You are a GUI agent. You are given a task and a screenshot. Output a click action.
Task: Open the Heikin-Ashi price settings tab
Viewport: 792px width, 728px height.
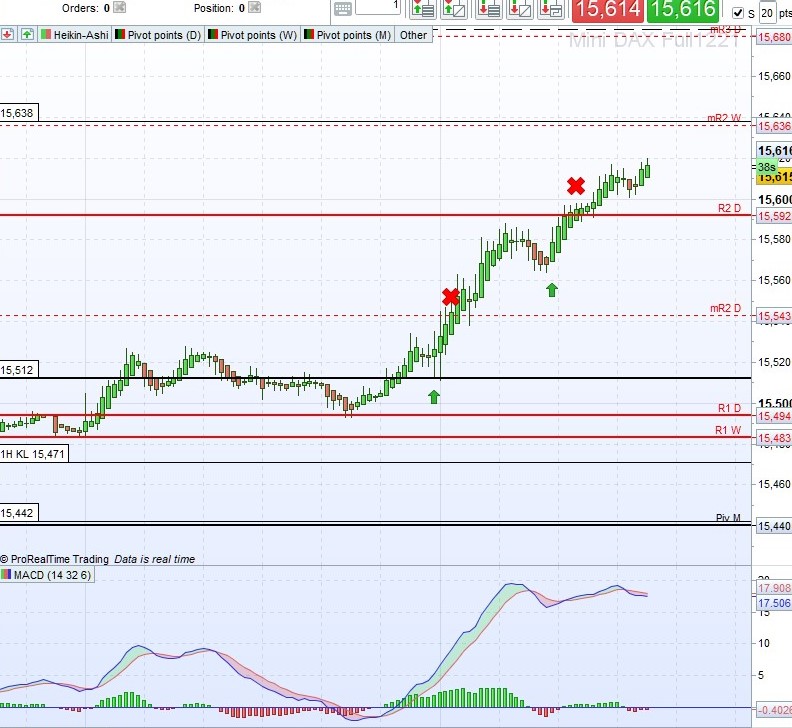click(x=75, y=35)
